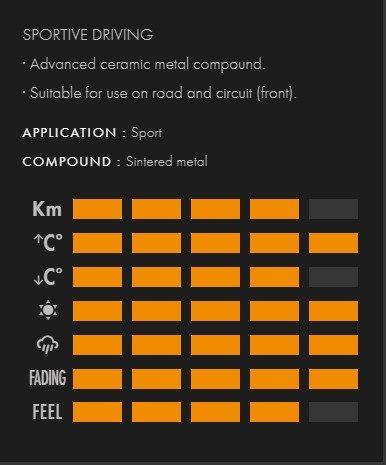Click the sun dry-weather icon
Screen dimensions: 386x465
[48, 310]
